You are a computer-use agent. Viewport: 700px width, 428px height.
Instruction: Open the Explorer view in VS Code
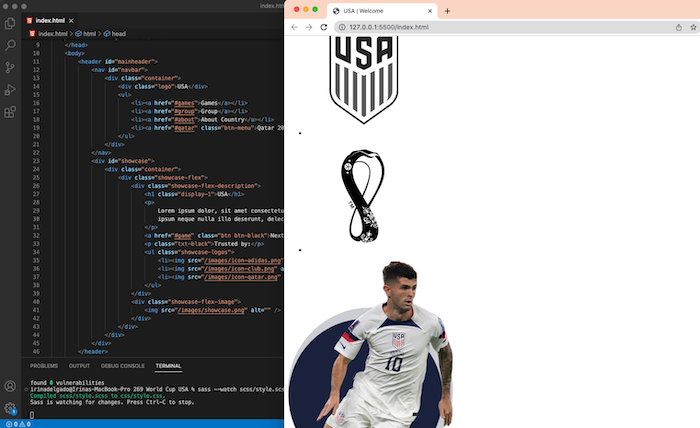pyautogui.click(x=10, y=23)
